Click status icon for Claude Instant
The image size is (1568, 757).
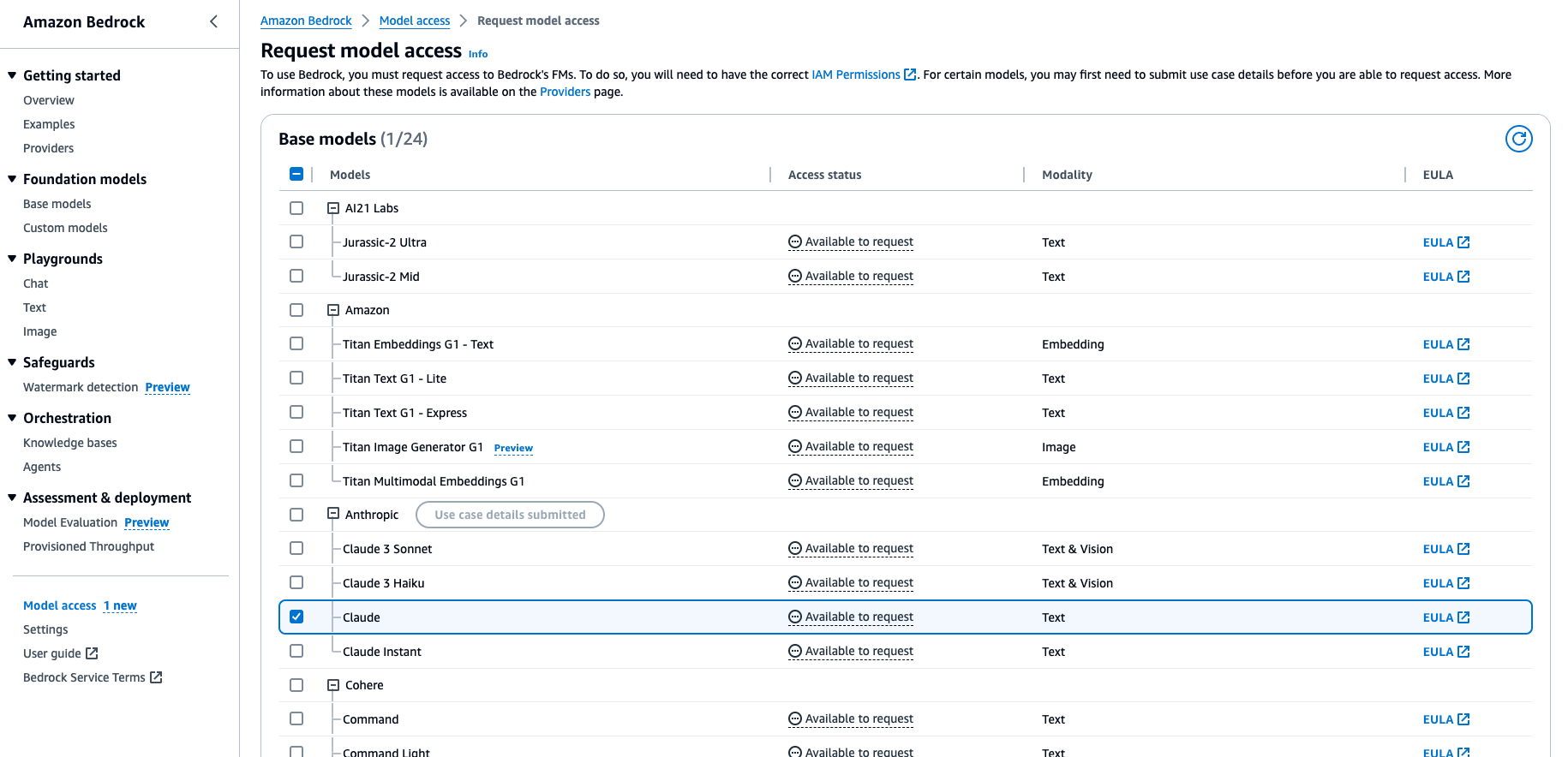tap(795, 652)
